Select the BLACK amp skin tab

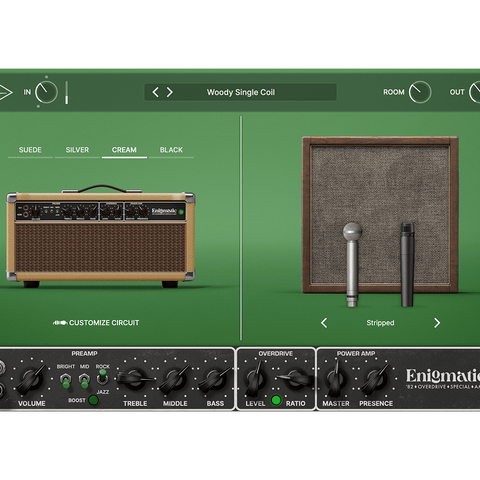click(x=171, y=150)
